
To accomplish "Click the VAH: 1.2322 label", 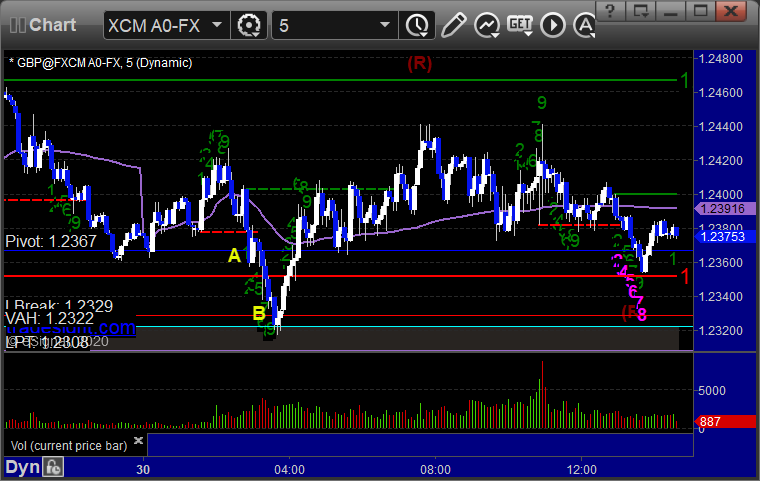I will click(49, 318).
